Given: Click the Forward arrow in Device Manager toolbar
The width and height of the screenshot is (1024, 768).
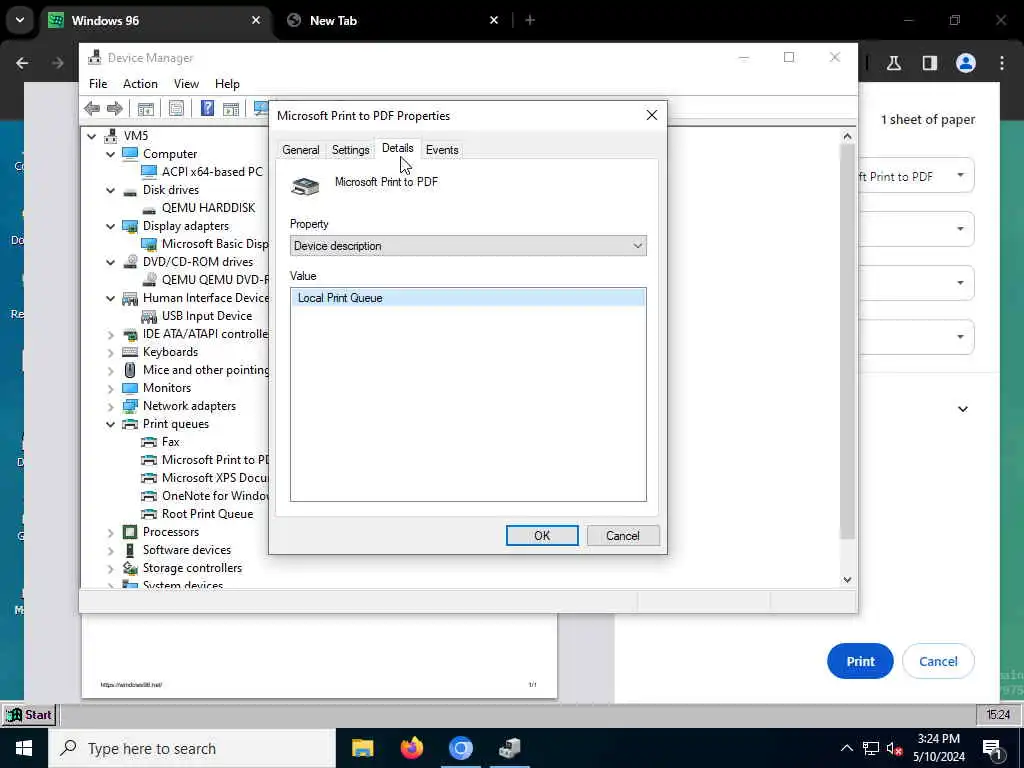Looking at the screenshot, I should pyautogui.click(x=115, y=108).
